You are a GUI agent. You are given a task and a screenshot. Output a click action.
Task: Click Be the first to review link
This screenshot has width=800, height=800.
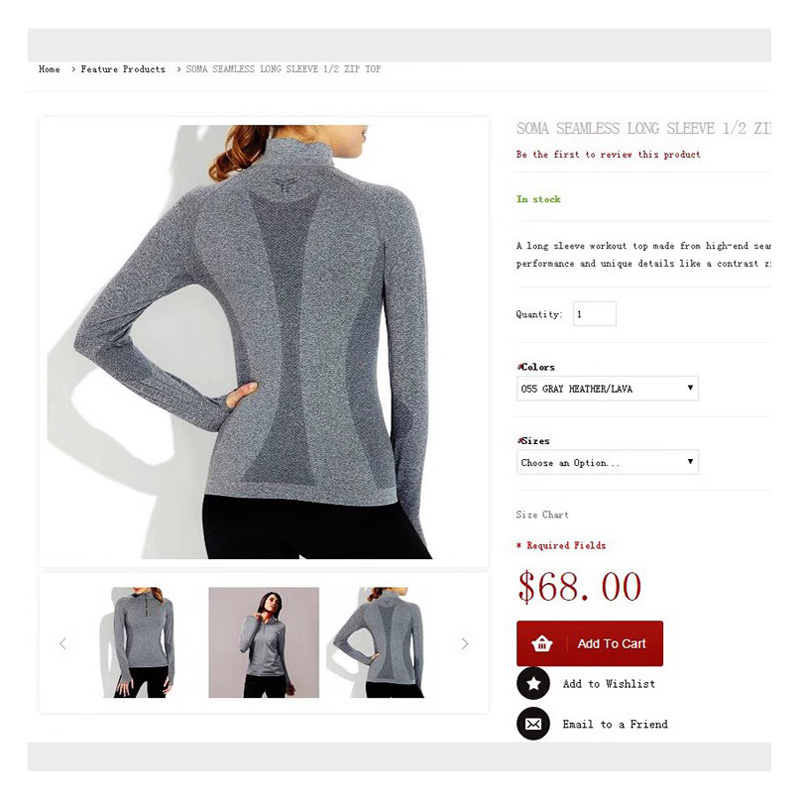click(x=608, y=154)
